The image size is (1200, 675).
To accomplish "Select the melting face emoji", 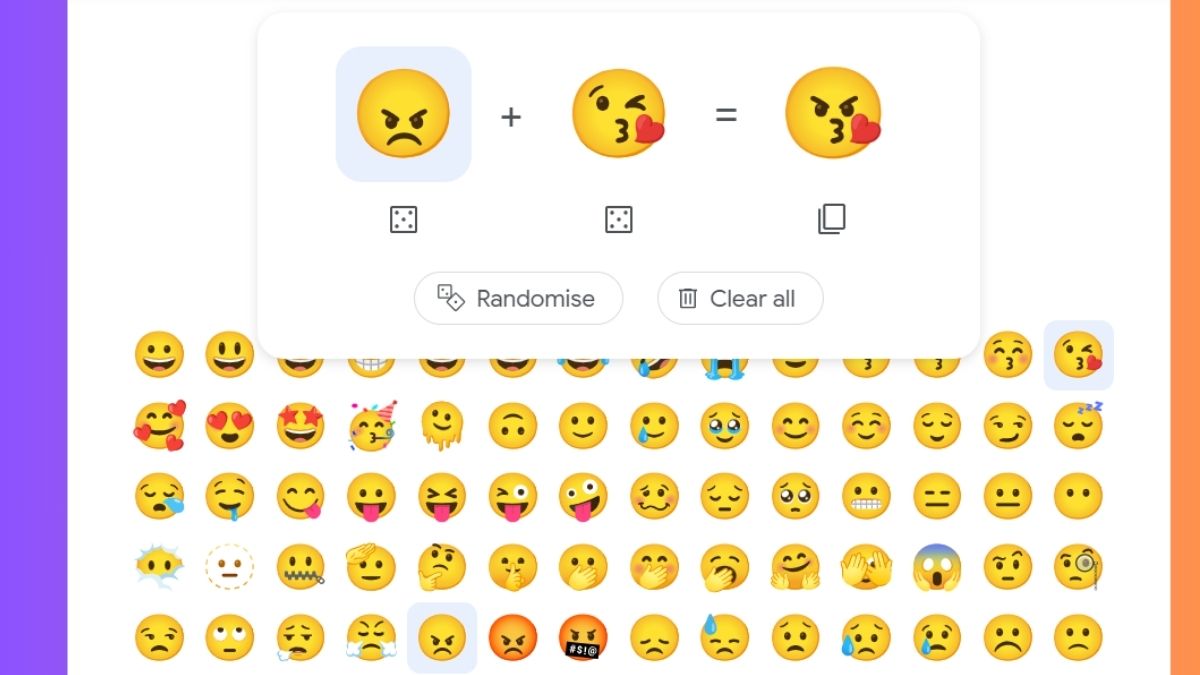I will click(442, 426).
